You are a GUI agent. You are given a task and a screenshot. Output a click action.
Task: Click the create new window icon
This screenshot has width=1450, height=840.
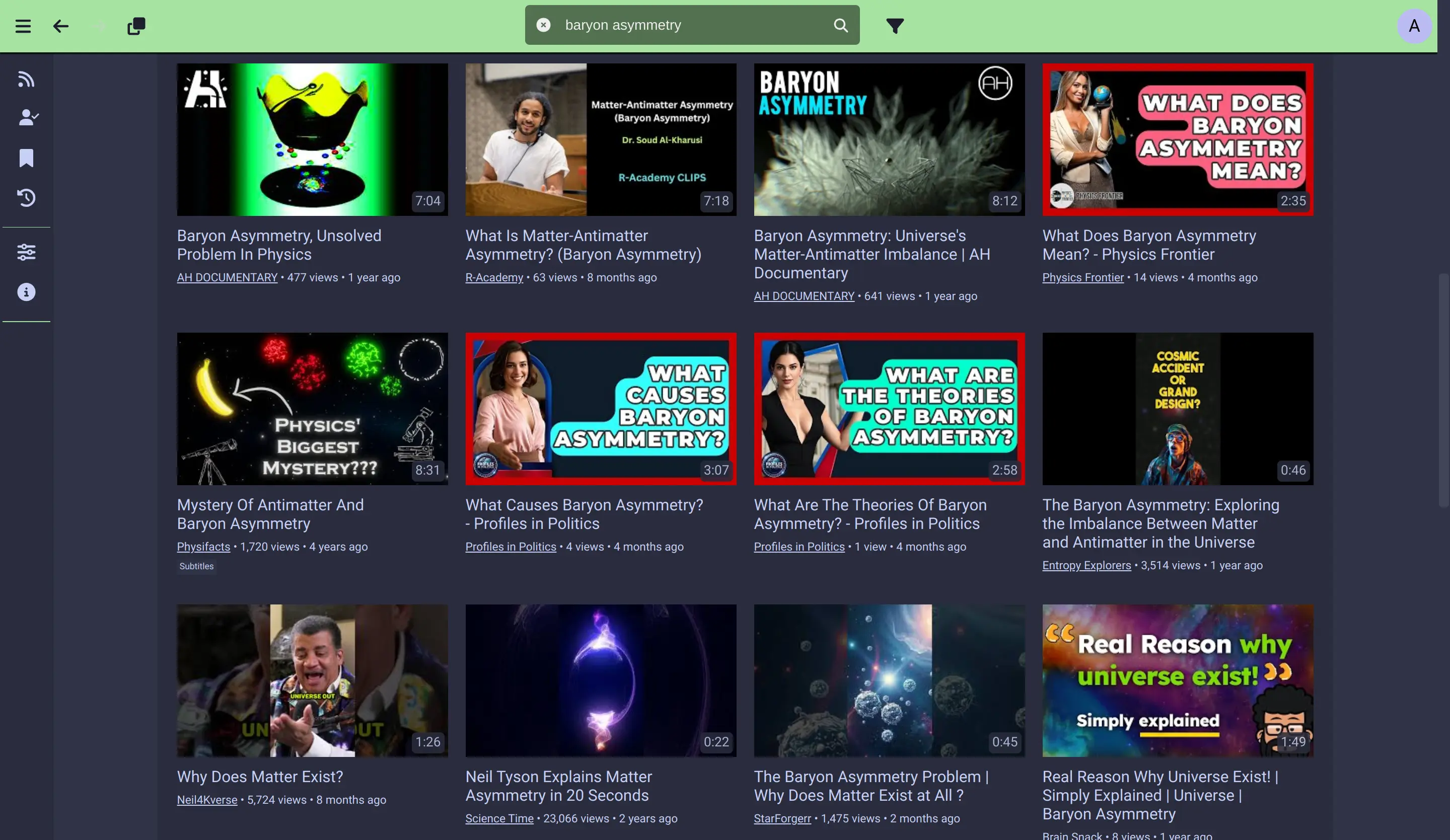(x=136, y=26)
